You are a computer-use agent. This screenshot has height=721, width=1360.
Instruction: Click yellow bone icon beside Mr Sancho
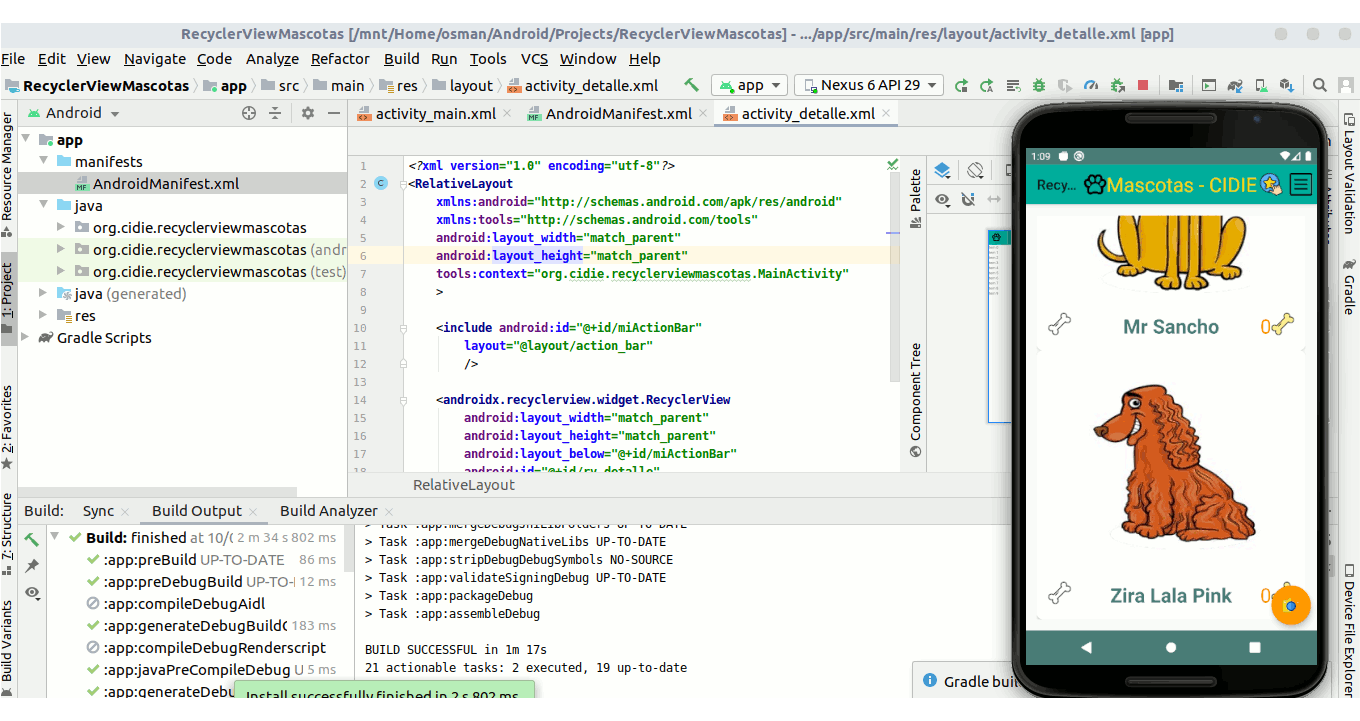pos(1283,323)
